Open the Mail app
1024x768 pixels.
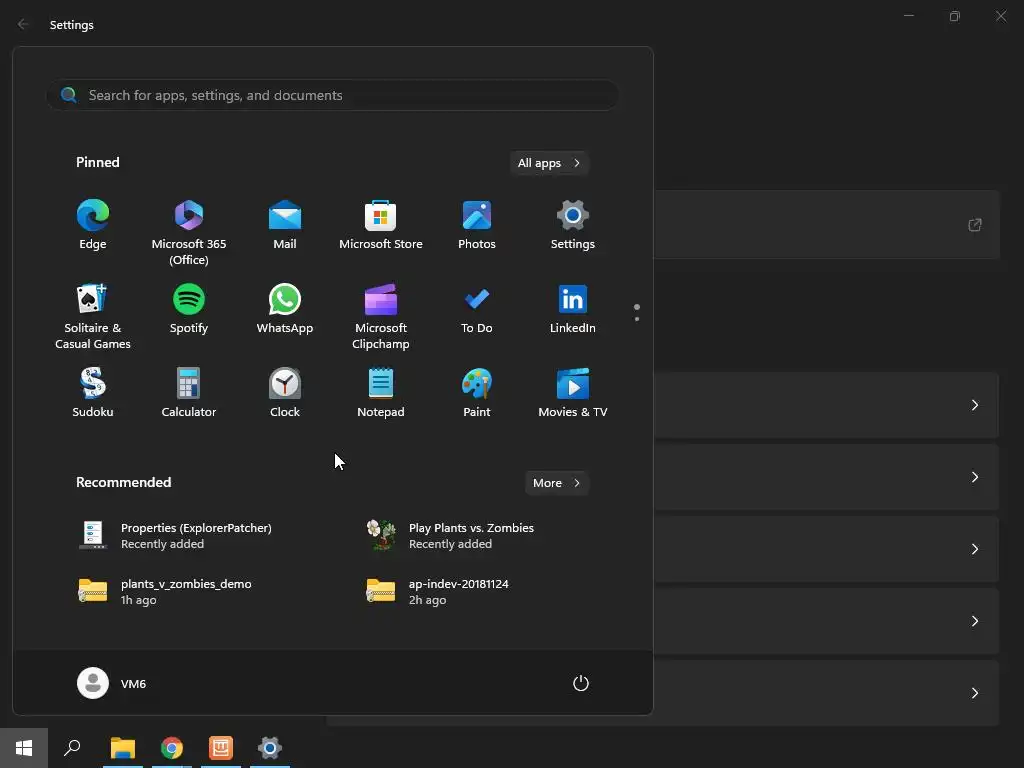coord(285,225)
